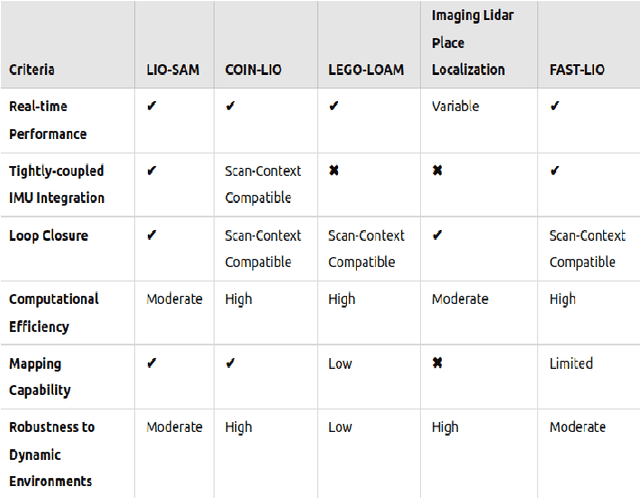Click the LIO-SAM Moderate computational efficiency cell
This screenshot has height=498, width=640.
tap(174, 299)
